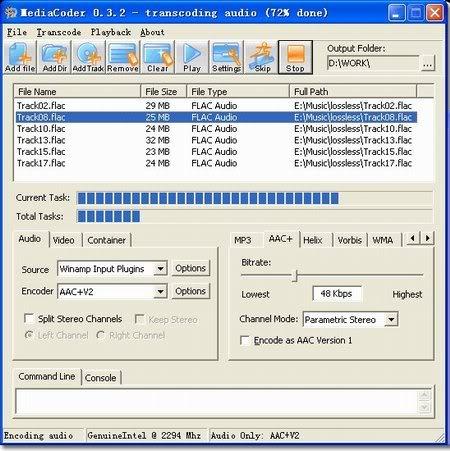This screenshot has height=451, width=450.
Task: Click Options button next to Encoder
Action: click(191, 291)
